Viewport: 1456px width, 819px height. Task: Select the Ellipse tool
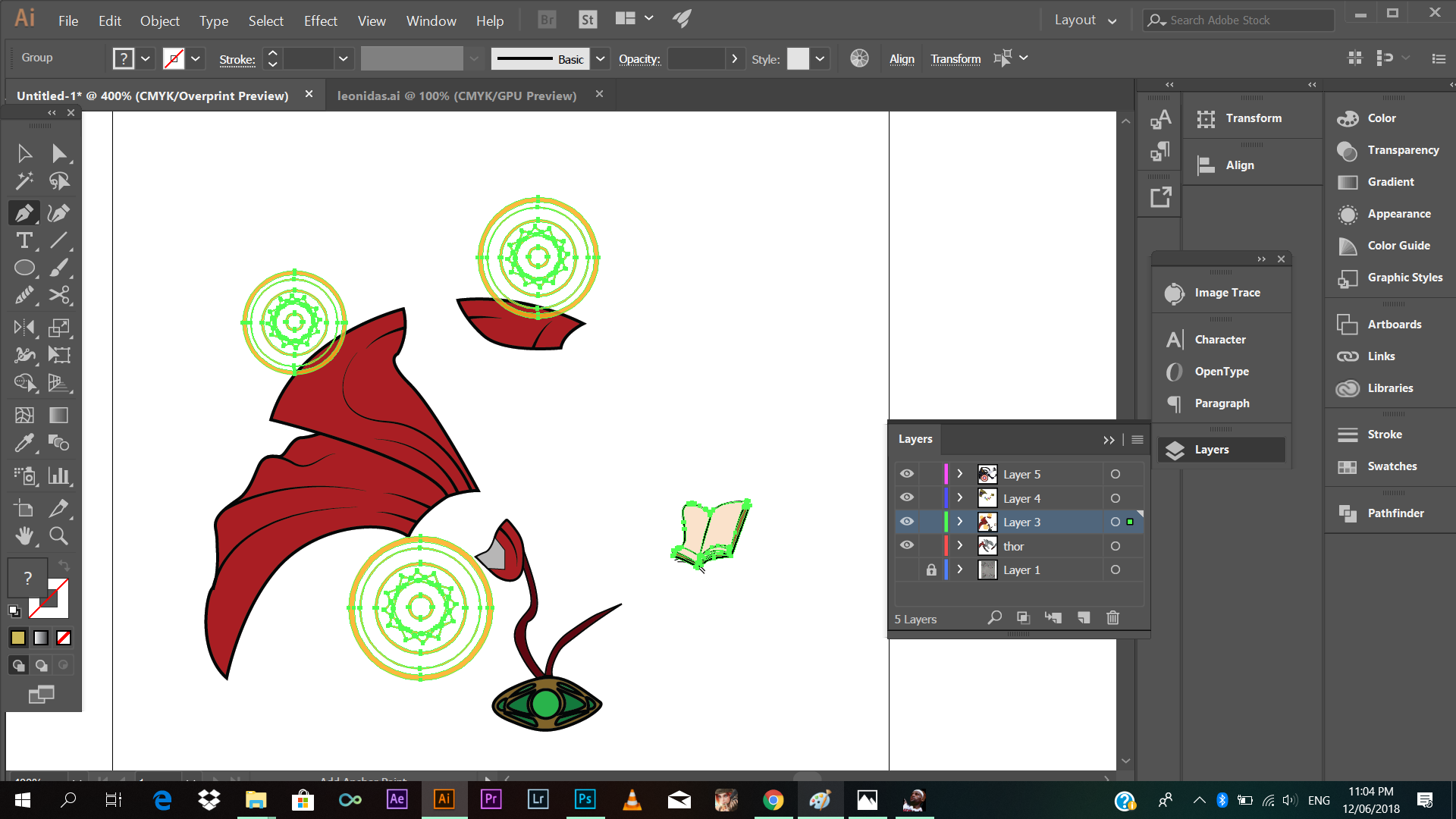pos(24,268)
